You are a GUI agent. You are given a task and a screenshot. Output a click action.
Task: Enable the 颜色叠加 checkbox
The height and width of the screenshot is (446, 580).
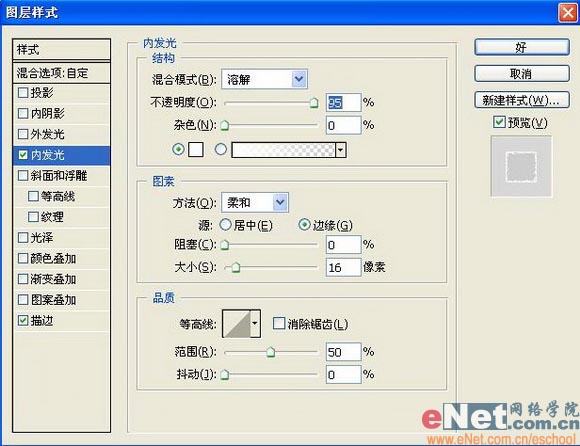[x=23, y=258]
